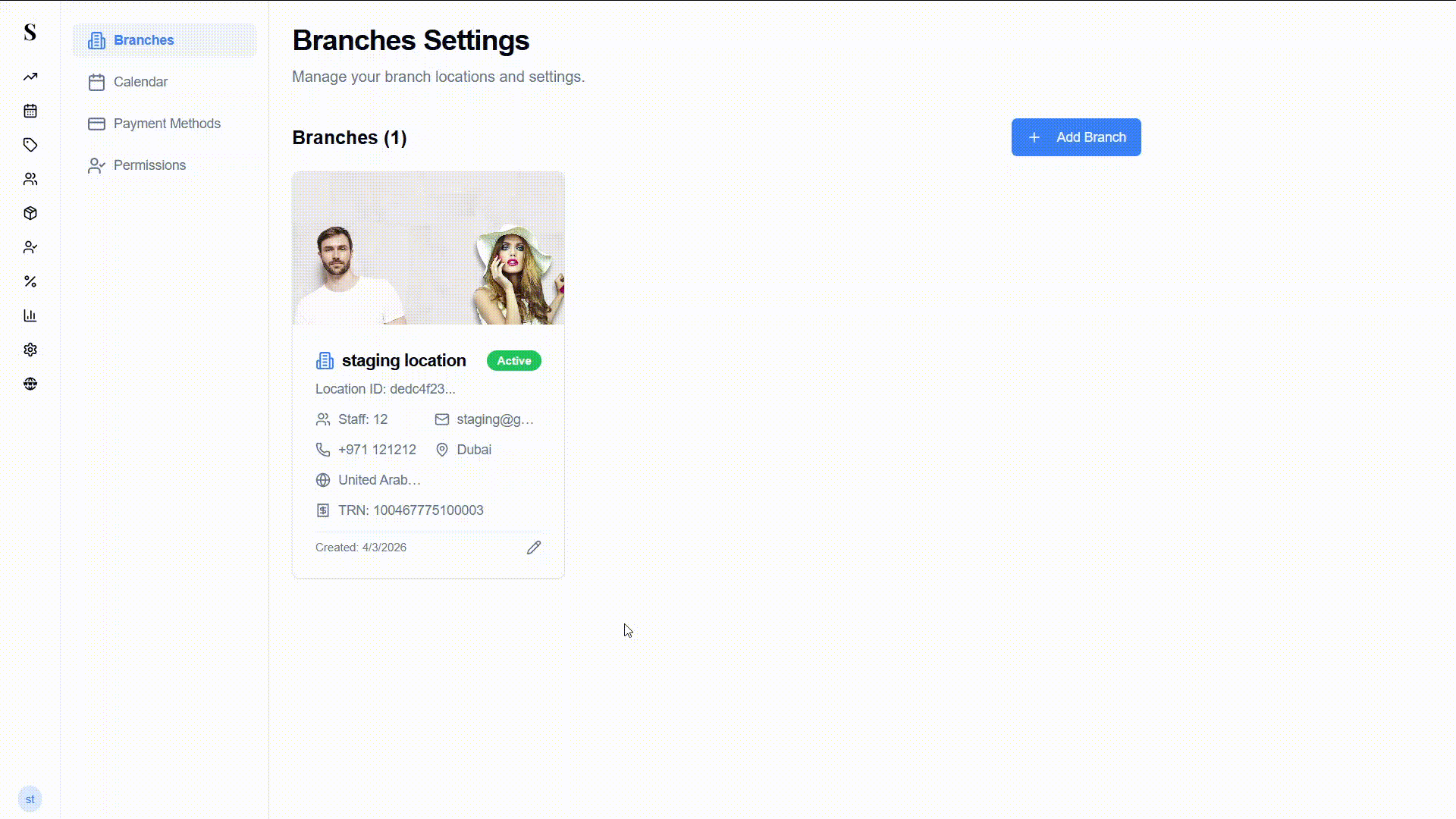The width and height of the screenshot is (1456, 819).
Task: Open the settings gear icon in the sidebar
Action: point(30,350)
